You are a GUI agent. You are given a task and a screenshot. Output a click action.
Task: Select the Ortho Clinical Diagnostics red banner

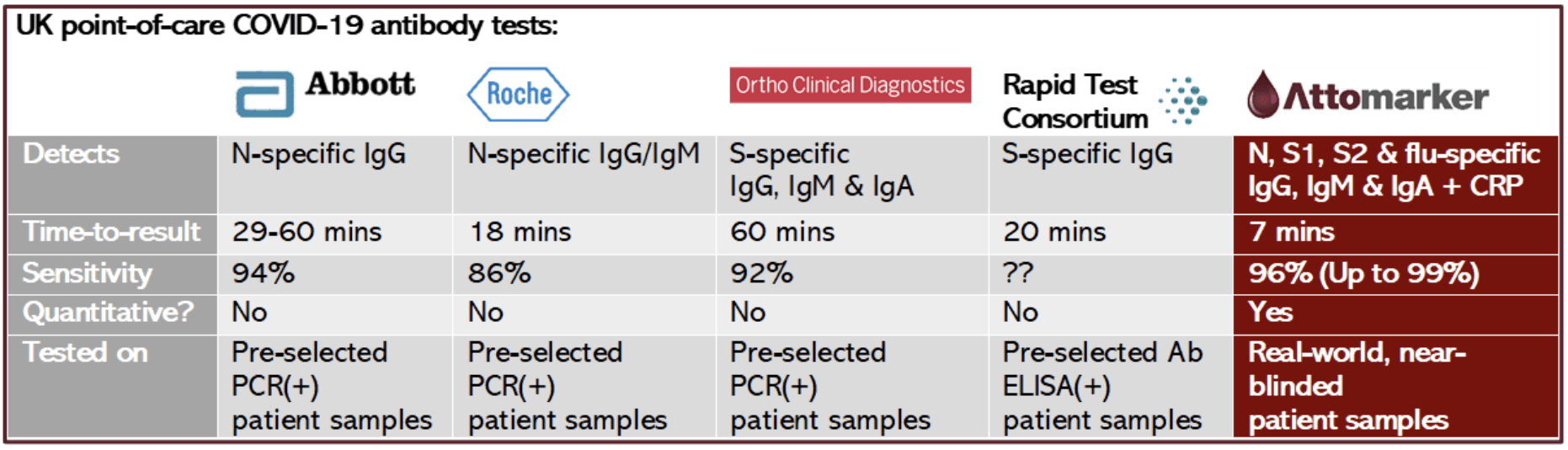pyautogui.click(x=850, y=85)
